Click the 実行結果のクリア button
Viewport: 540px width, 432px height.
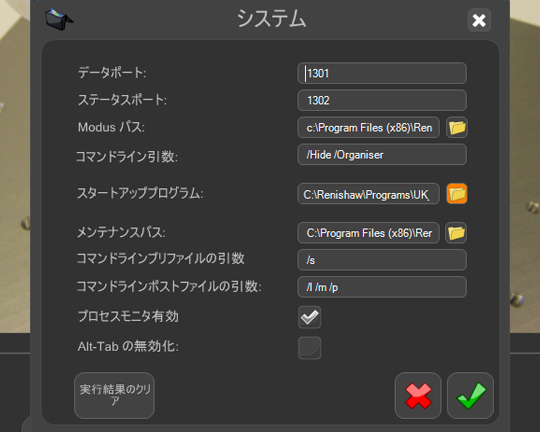114,395
